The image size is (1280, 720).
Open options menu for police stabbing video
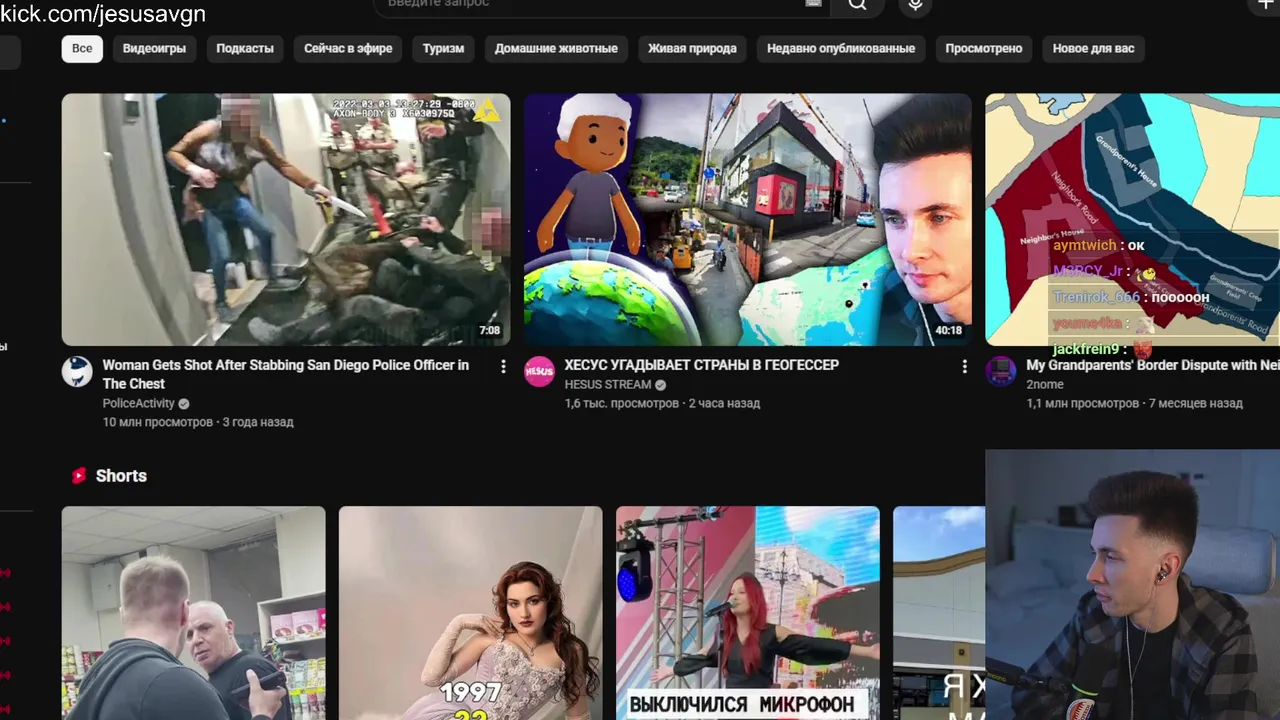point(503,367)
